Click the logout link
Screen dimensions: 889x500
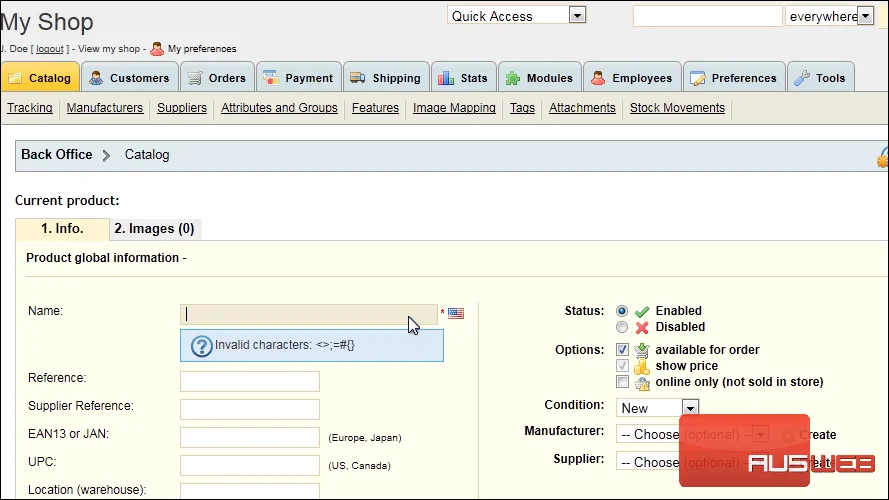pyautogui.click(x=50, y=49)
